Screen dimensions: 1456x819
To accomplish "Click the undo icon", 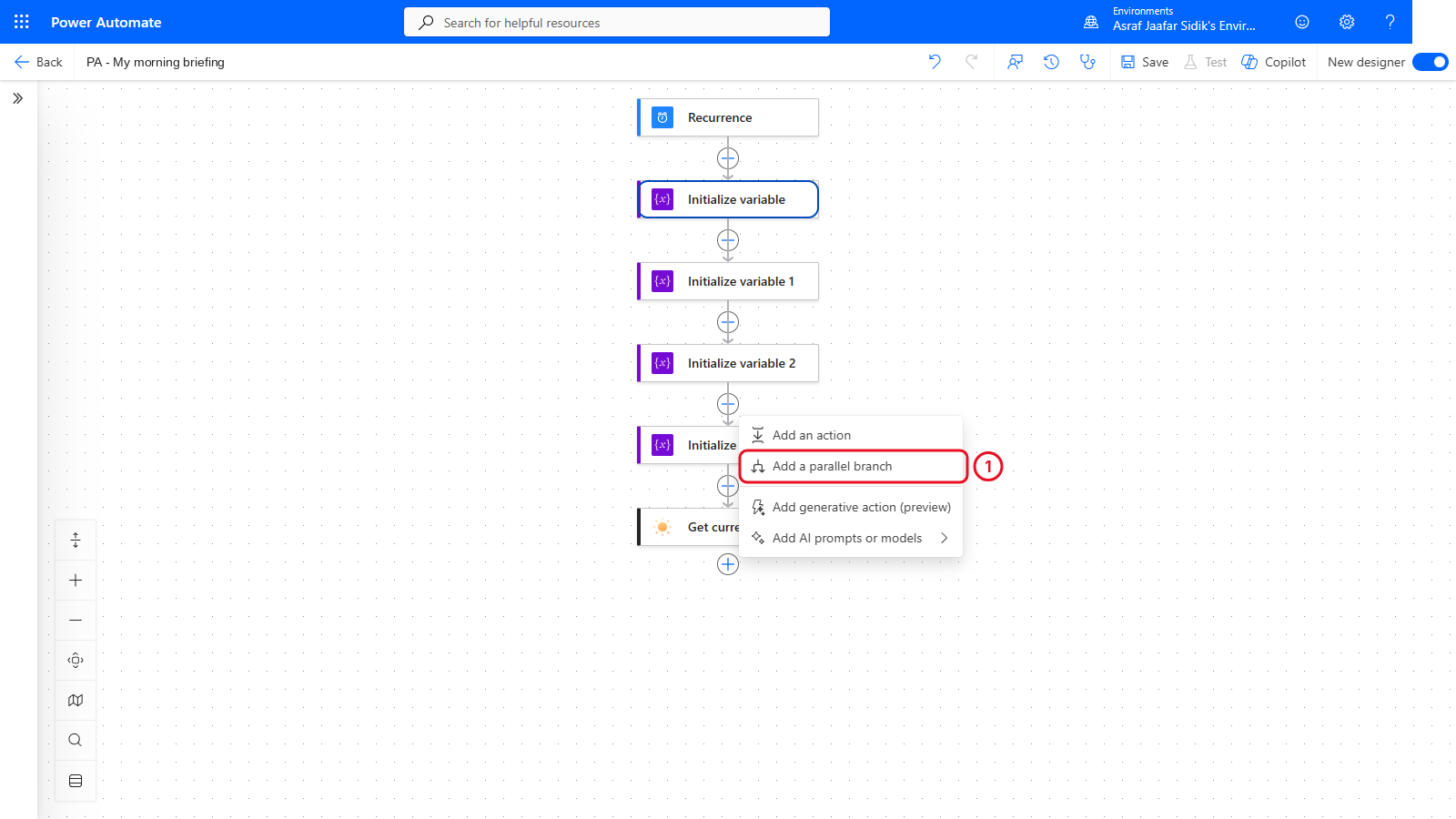I will (x=935, y=62).
